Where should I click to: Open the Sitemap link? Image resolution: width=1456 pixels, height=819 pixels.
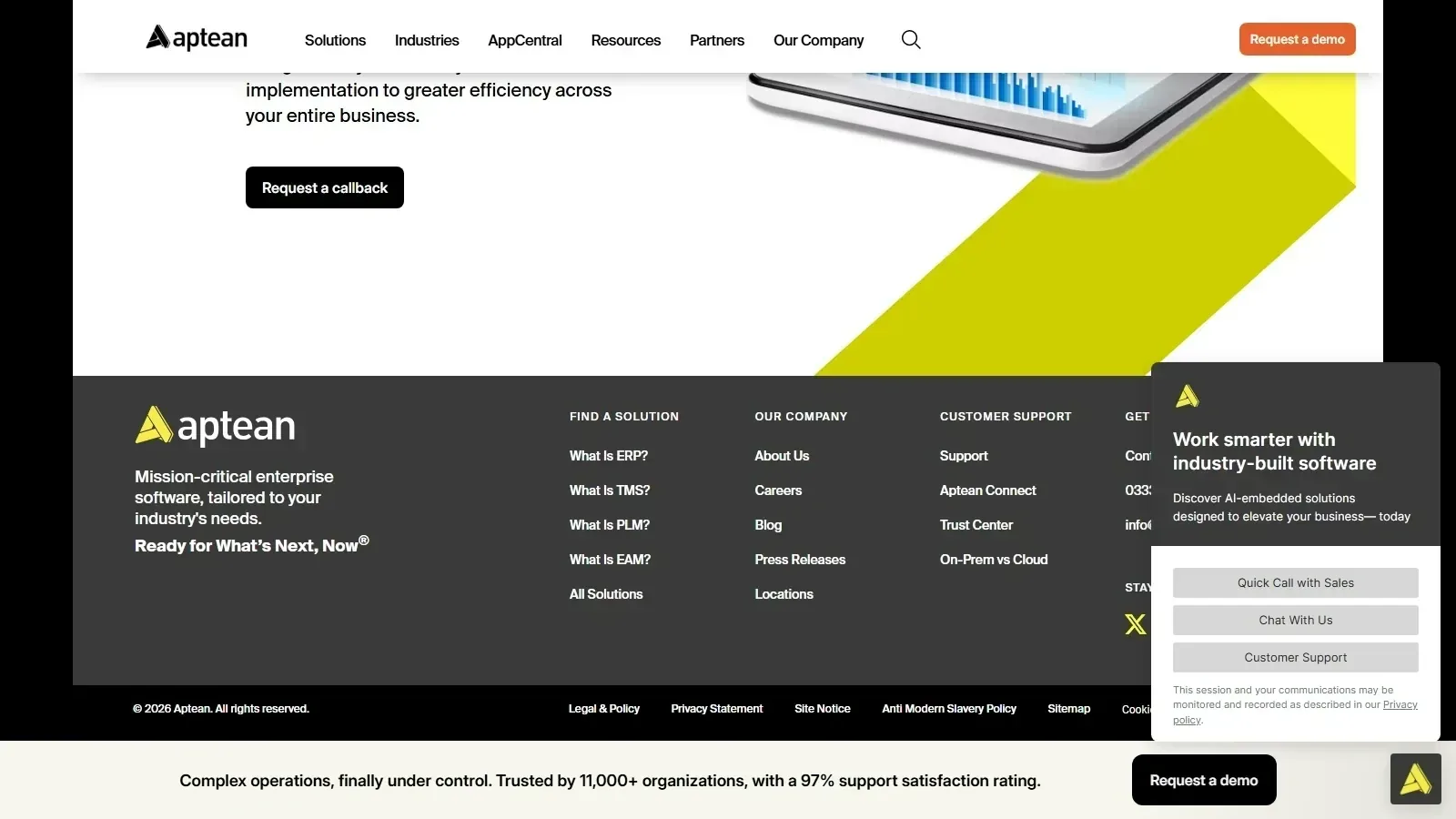point(1069,709)
